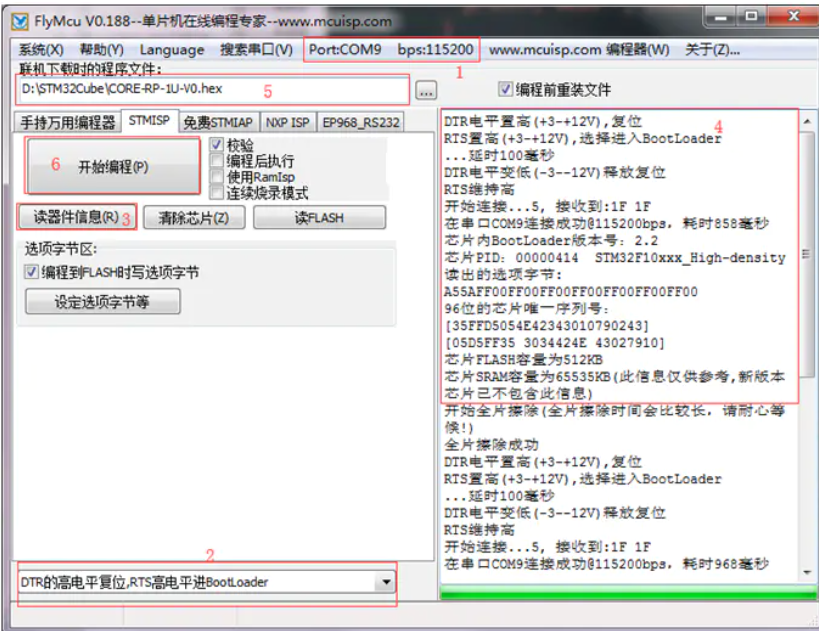Image resolution: width=819 pixels, height=631 pixels.
Task: Open the 关于(Z)... menu
Action: [x=712, y=50]
